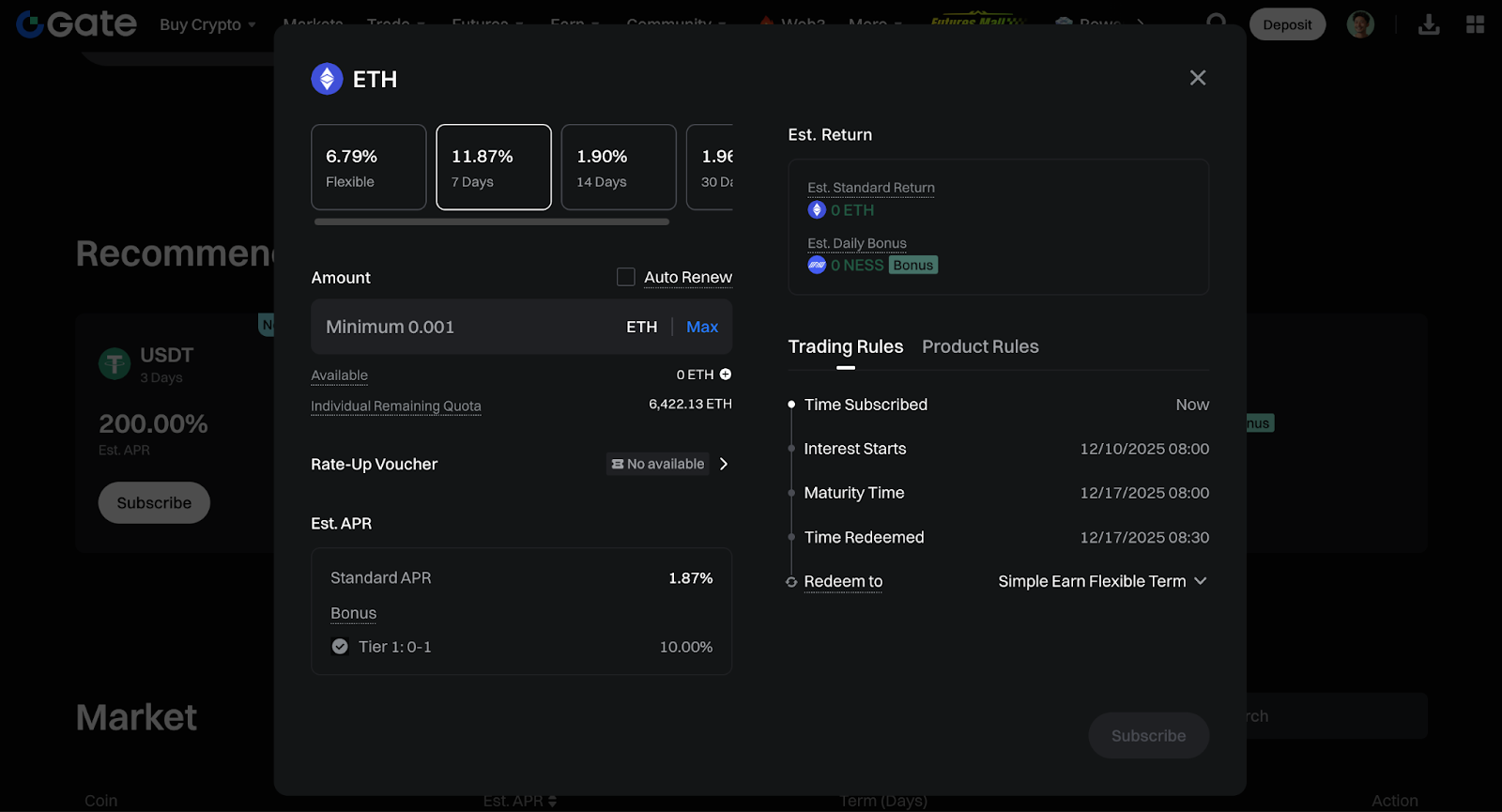
Task: Switch to the Product Rules tab
Action: tap(980, 346)
